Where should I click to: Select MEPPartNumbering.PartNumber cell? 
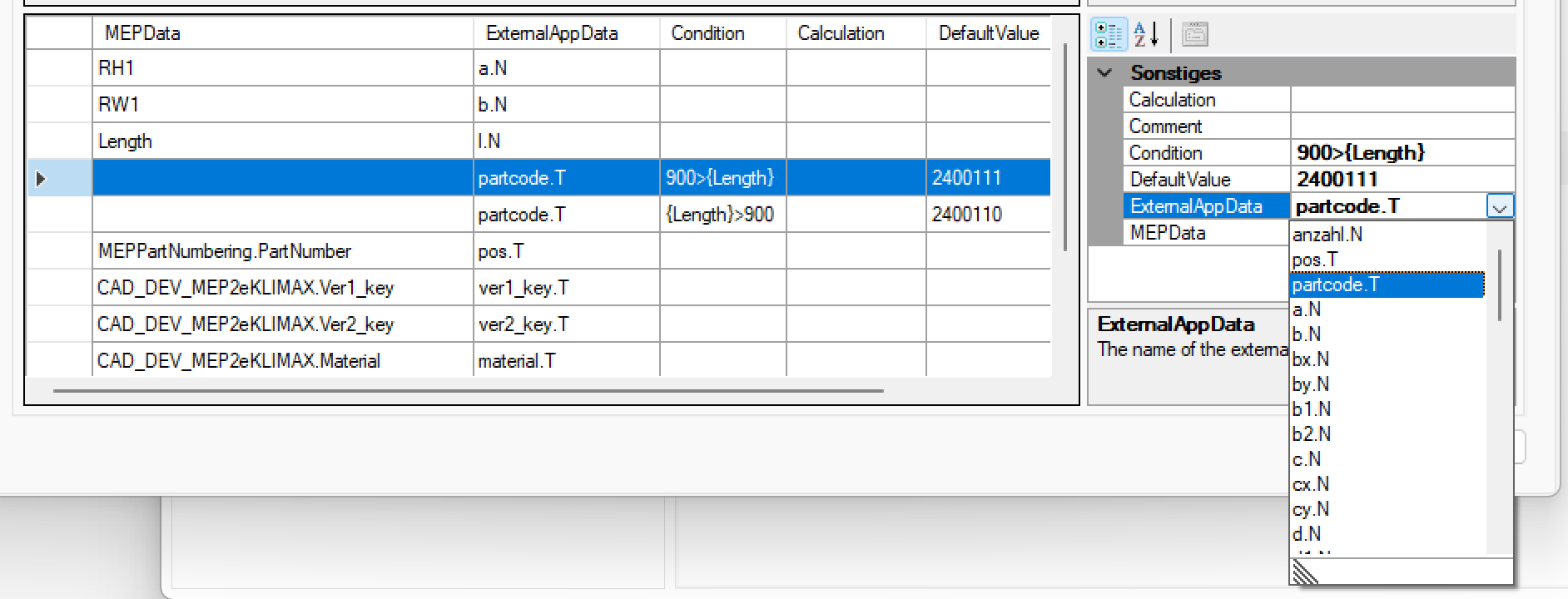pos(283,251)
